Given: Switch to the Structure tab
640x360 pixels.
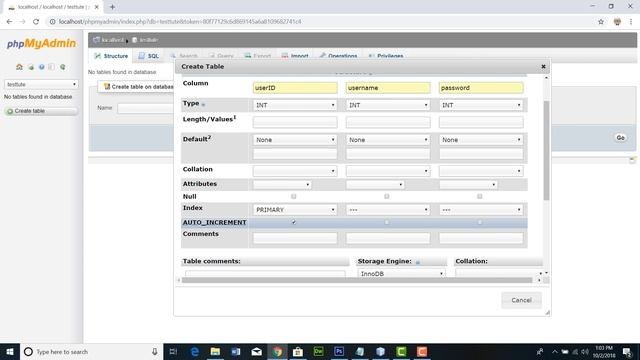Looking at the screenshot, I should pyautogui.click(x=111, y=56).
